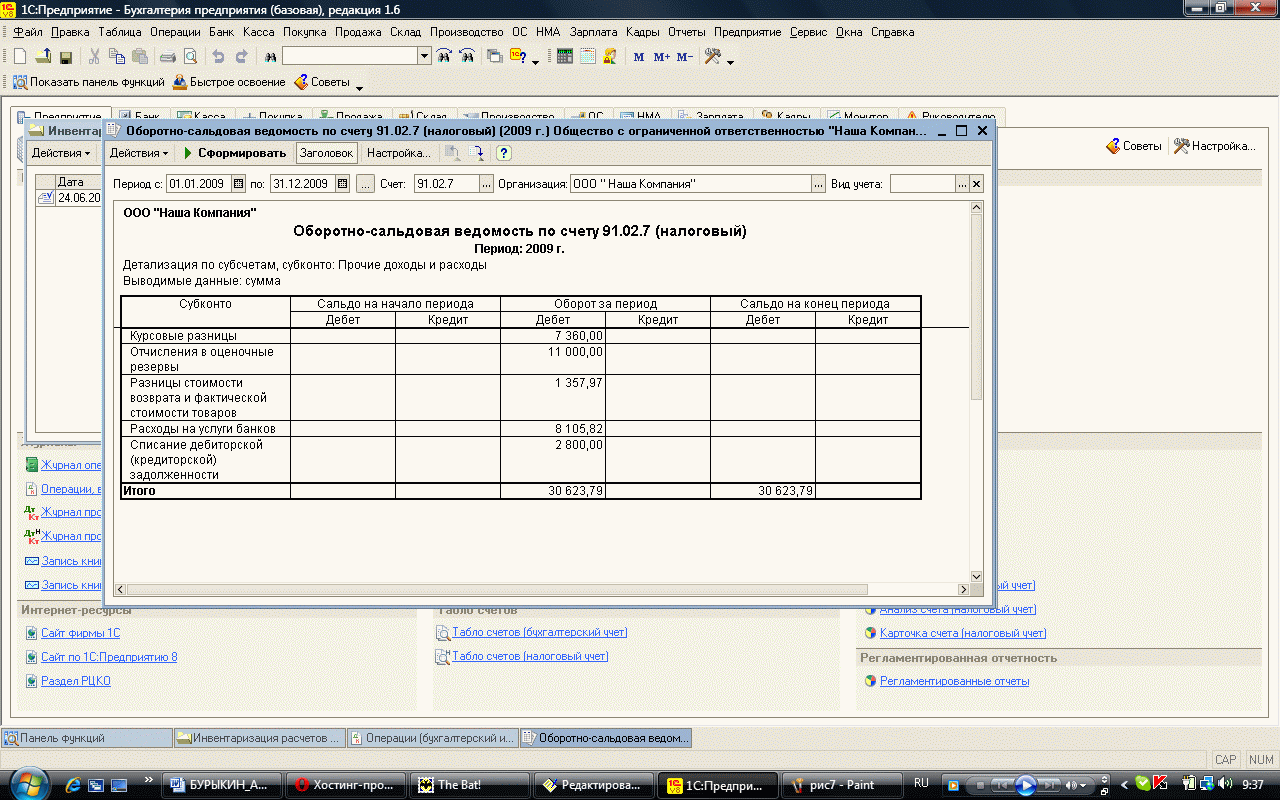Image resolution: width=1280 pixels, height=800 pixels.
Task: Open the Продажа menu
Action: [x=358, y=32]
